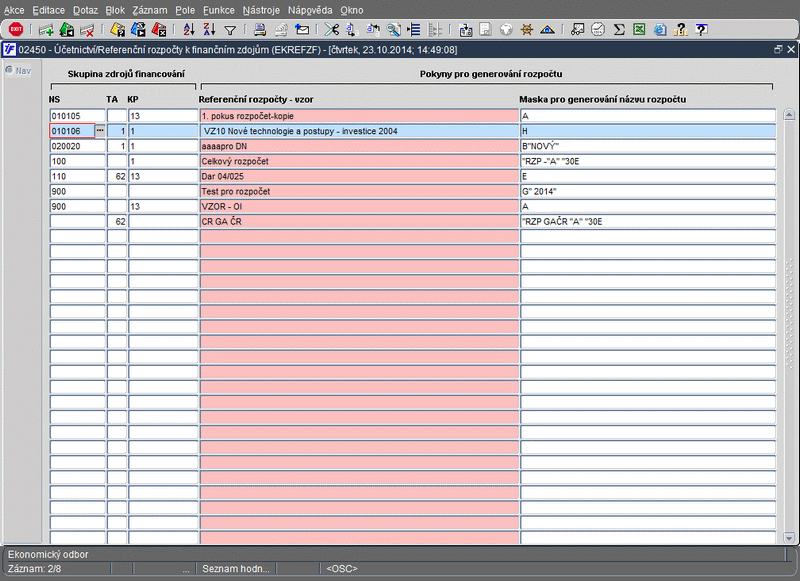
Task: Click the Sigma sum toolbar icon
Action: [619, 30]
